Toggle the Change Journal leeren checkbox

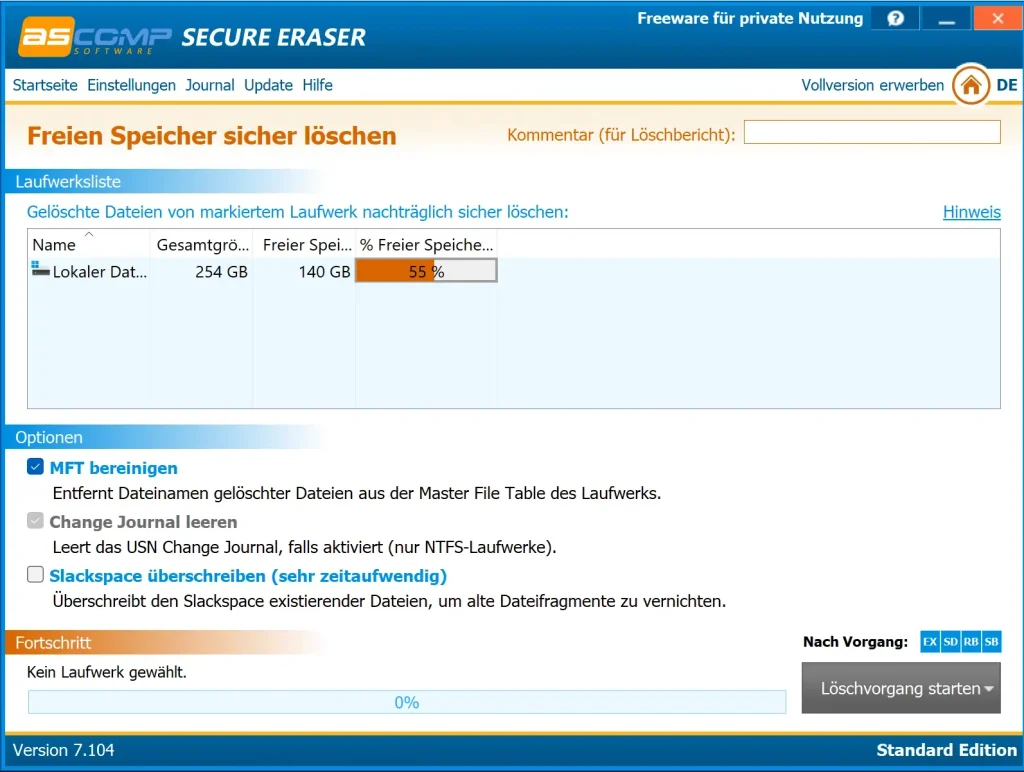[35, 521]
